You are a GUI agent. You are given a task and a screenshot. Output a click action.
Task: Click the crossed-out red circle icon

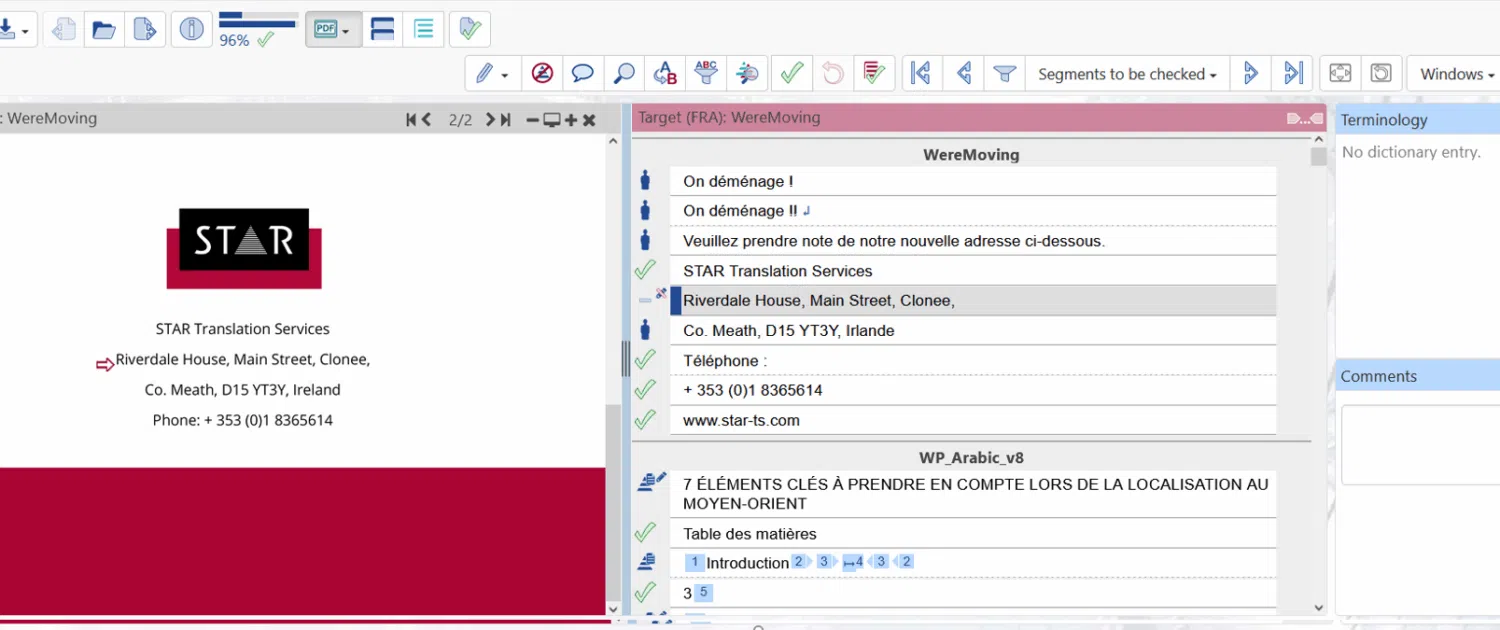coord(542,73)
